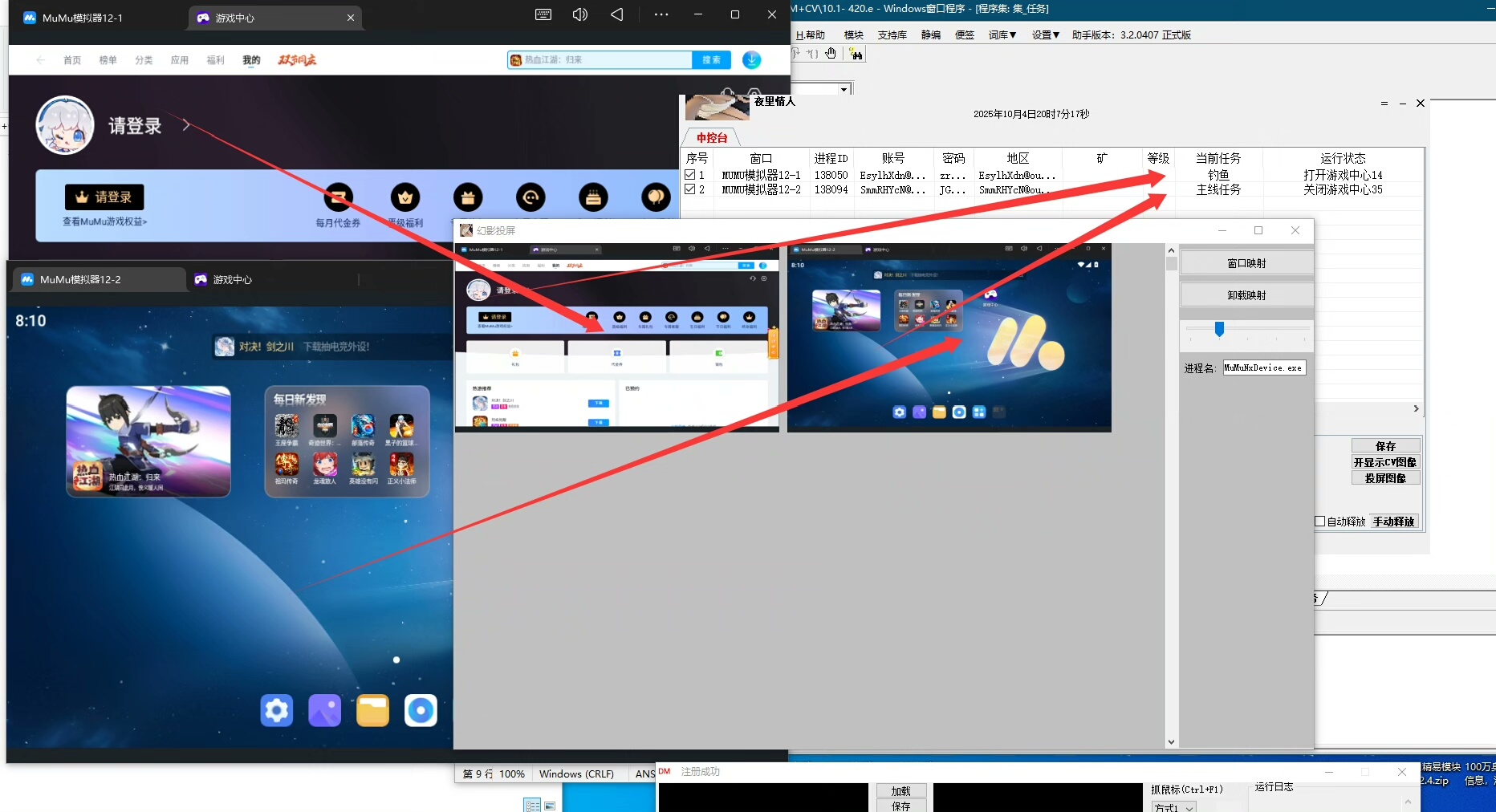
Task: Expand the combo box under the IDE toolbar
Action: (844, 89)
